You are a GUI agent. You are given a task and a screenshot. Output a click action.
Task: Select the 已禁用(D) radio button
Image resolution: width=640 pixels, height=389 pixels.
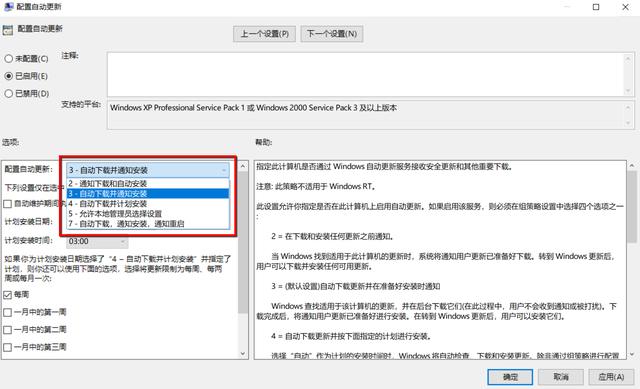coord(9,93)
